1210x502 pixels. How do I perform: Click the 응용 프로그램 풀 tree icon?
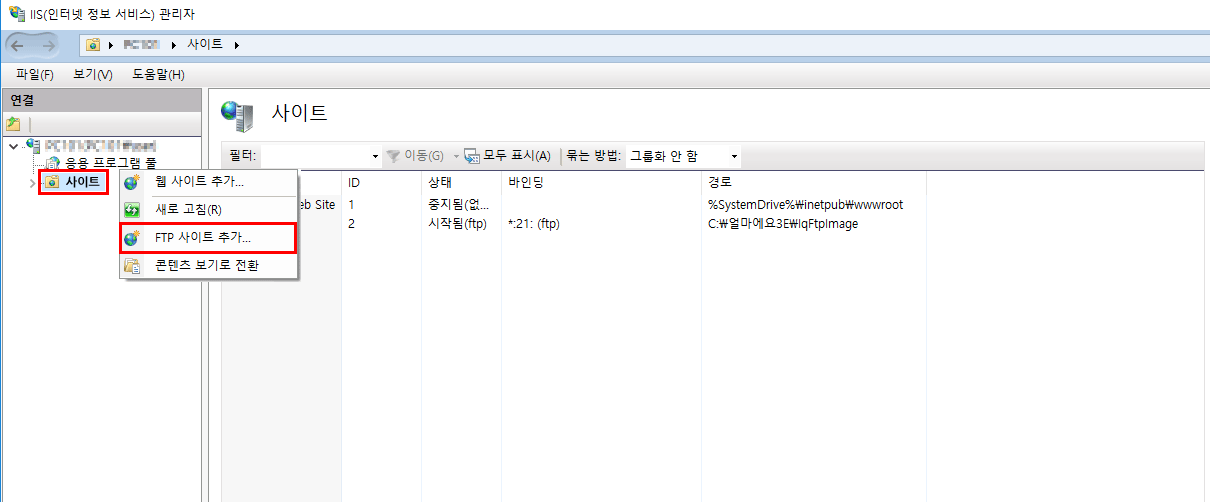(52, 162)
